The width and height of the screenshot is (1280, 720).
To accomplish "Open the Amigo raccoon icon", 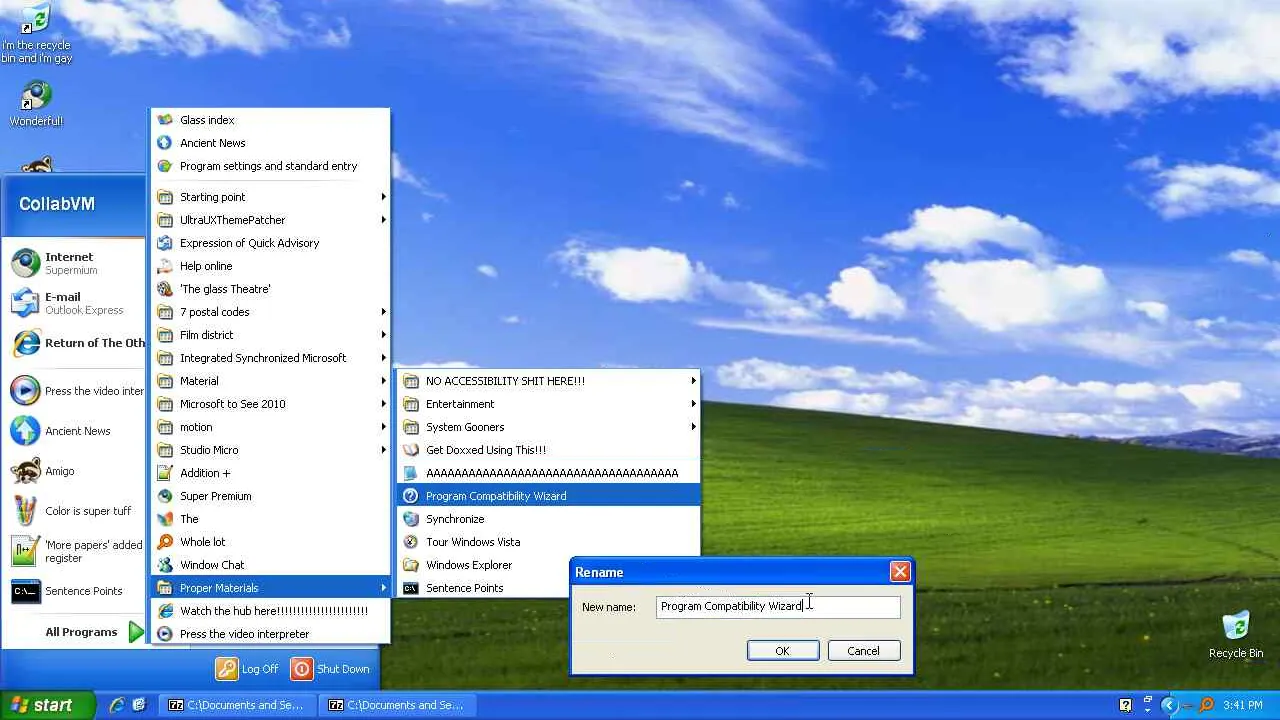I will coord(25,471).
